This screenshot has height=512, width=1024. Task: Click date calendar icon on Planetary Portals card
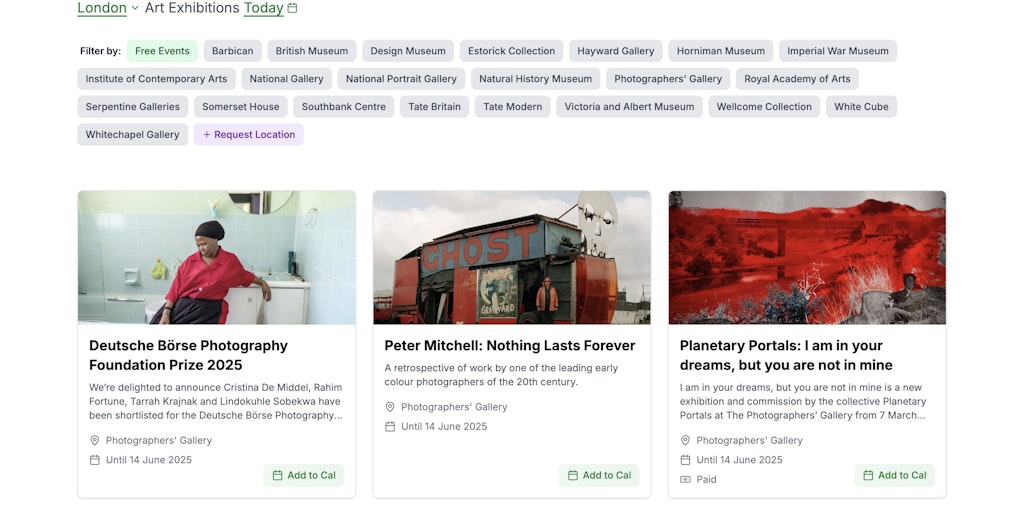pos(685,460)
